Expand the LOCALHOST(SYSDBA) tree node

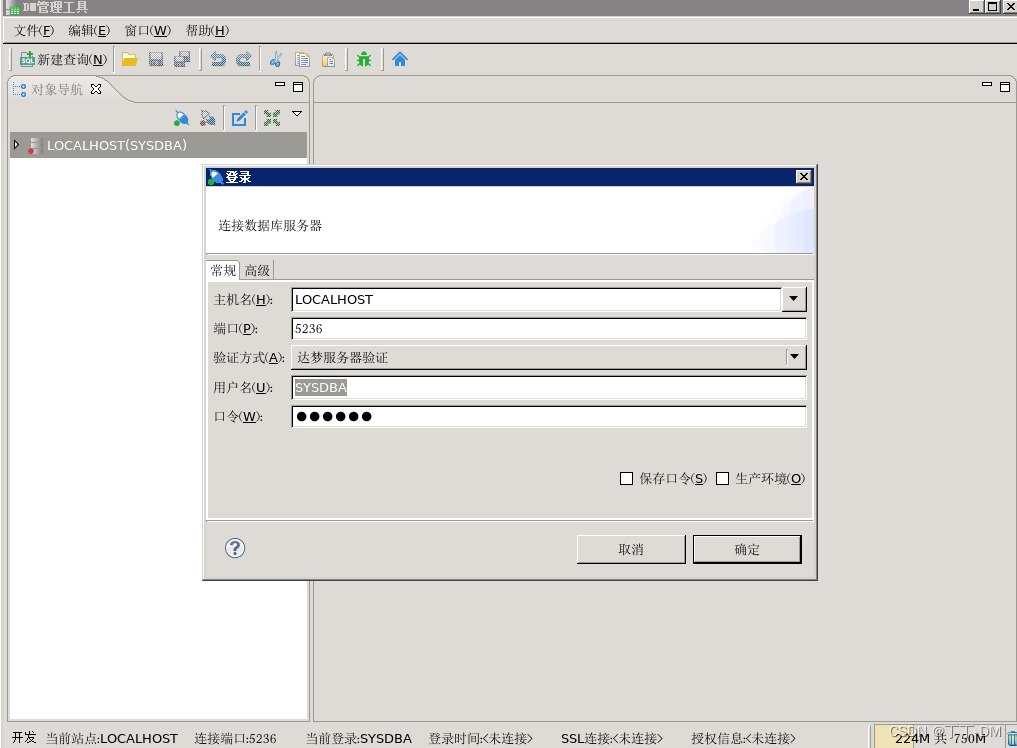click(x=17, y=145)
